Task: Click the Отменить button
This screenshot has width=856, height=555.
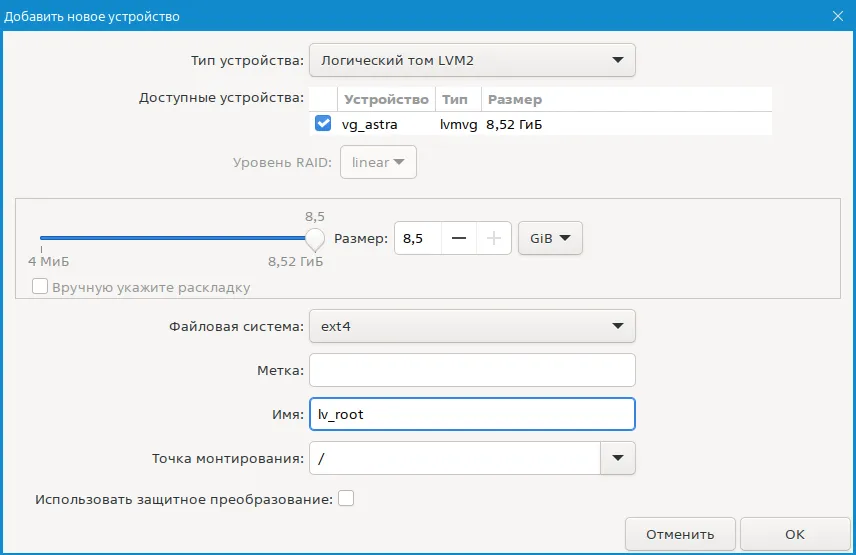Action: point(680,534)
